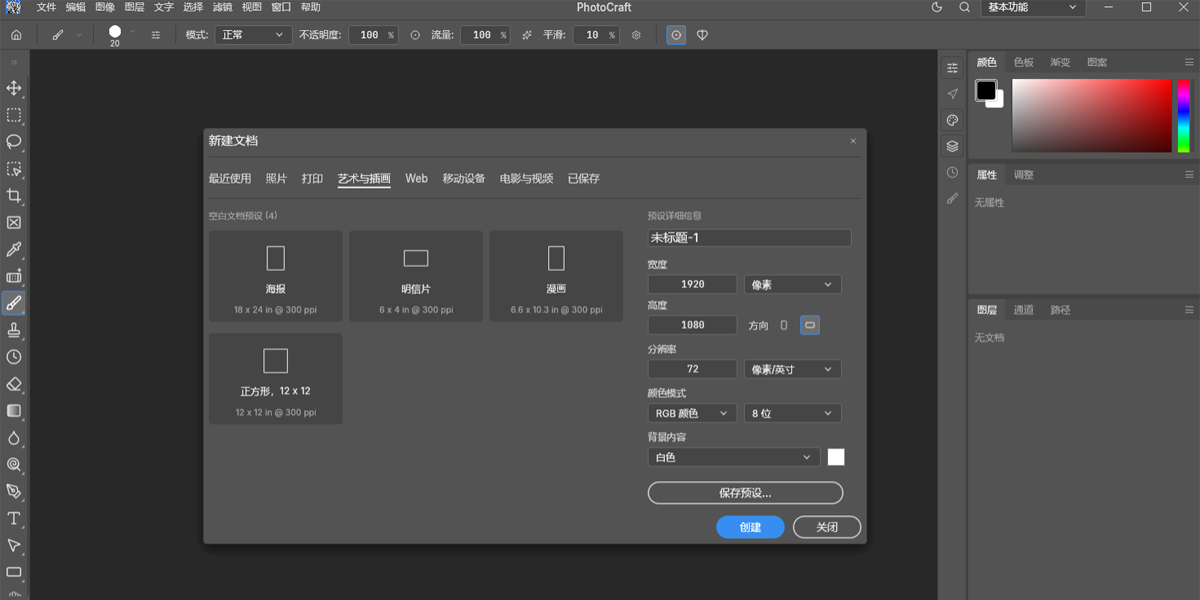Image resolution: width=1200 pixels, height=600 pixels.
Task: Switch to the 通道 panel tab
Action: pos(1023,310)
